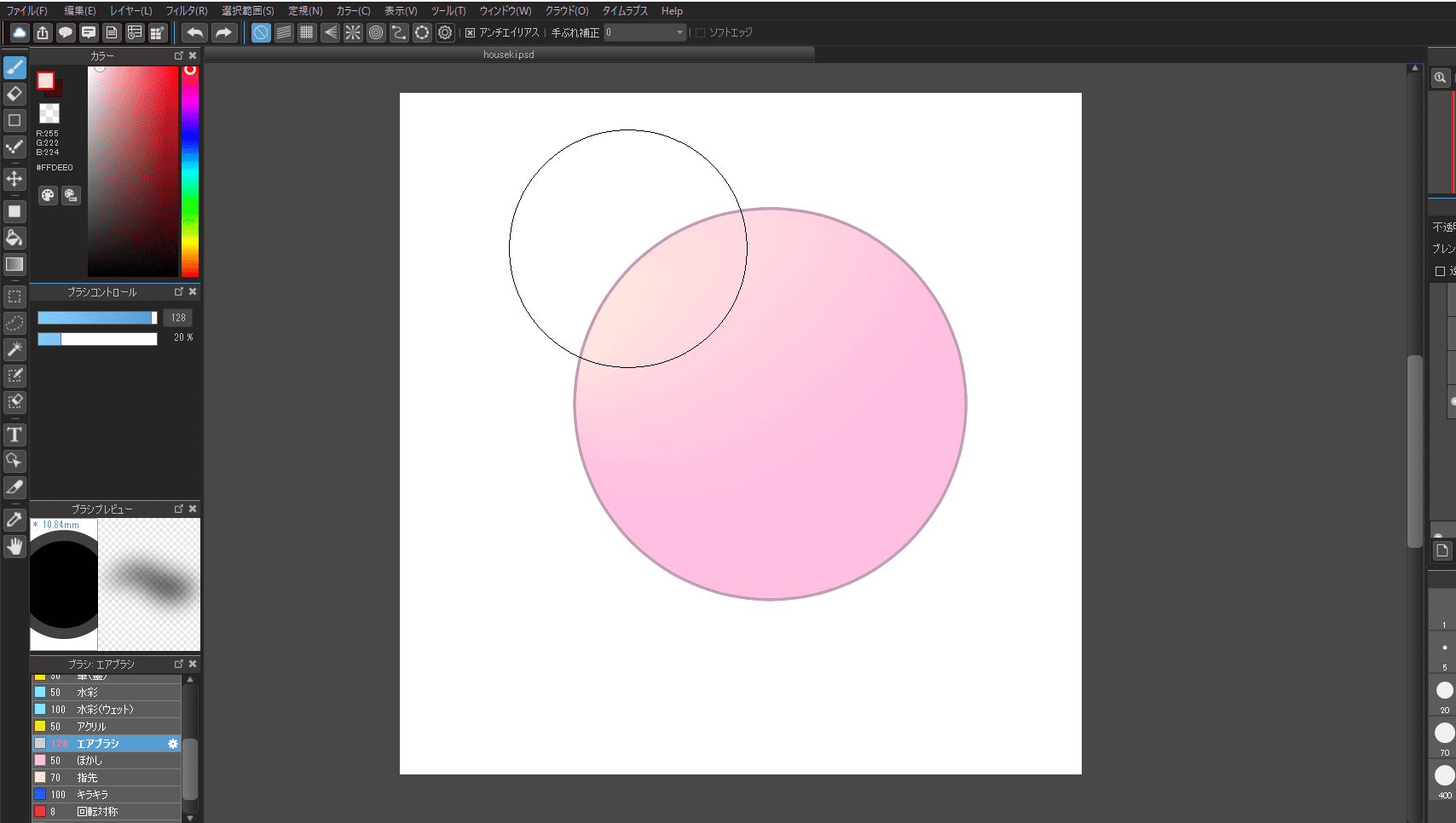Close the ブラシプレビュー panel
Viewport: 1456px width, 823px height.
pos(193,509)
